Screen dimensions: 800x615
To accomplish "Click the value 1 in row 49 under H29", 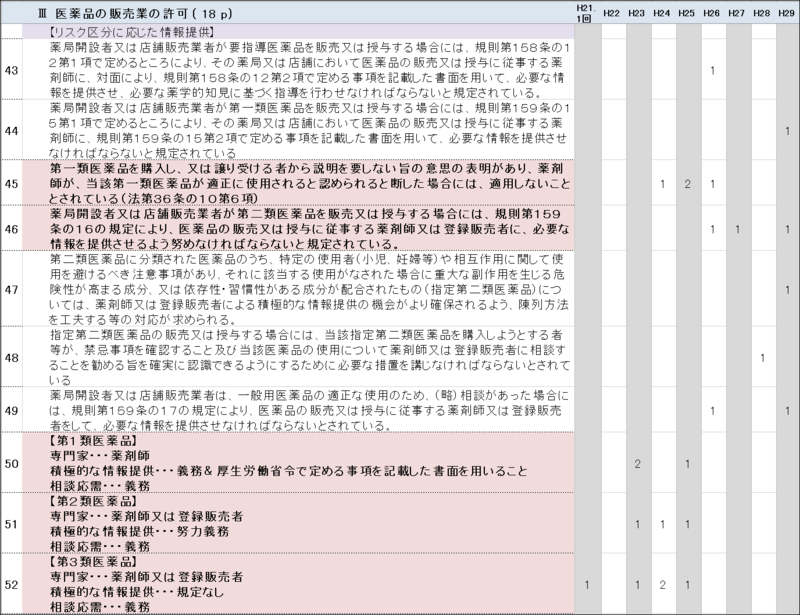I will coord(787,410).
